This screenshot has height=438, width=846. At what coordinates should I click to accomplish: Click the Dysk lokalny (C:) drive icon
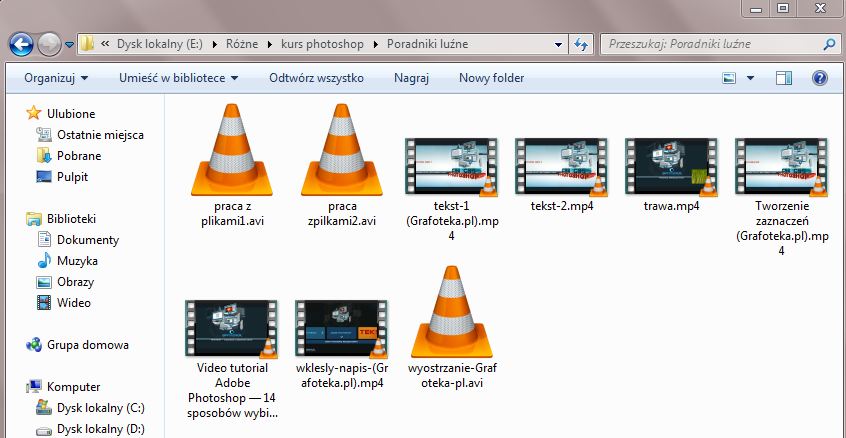pos(44,408)
